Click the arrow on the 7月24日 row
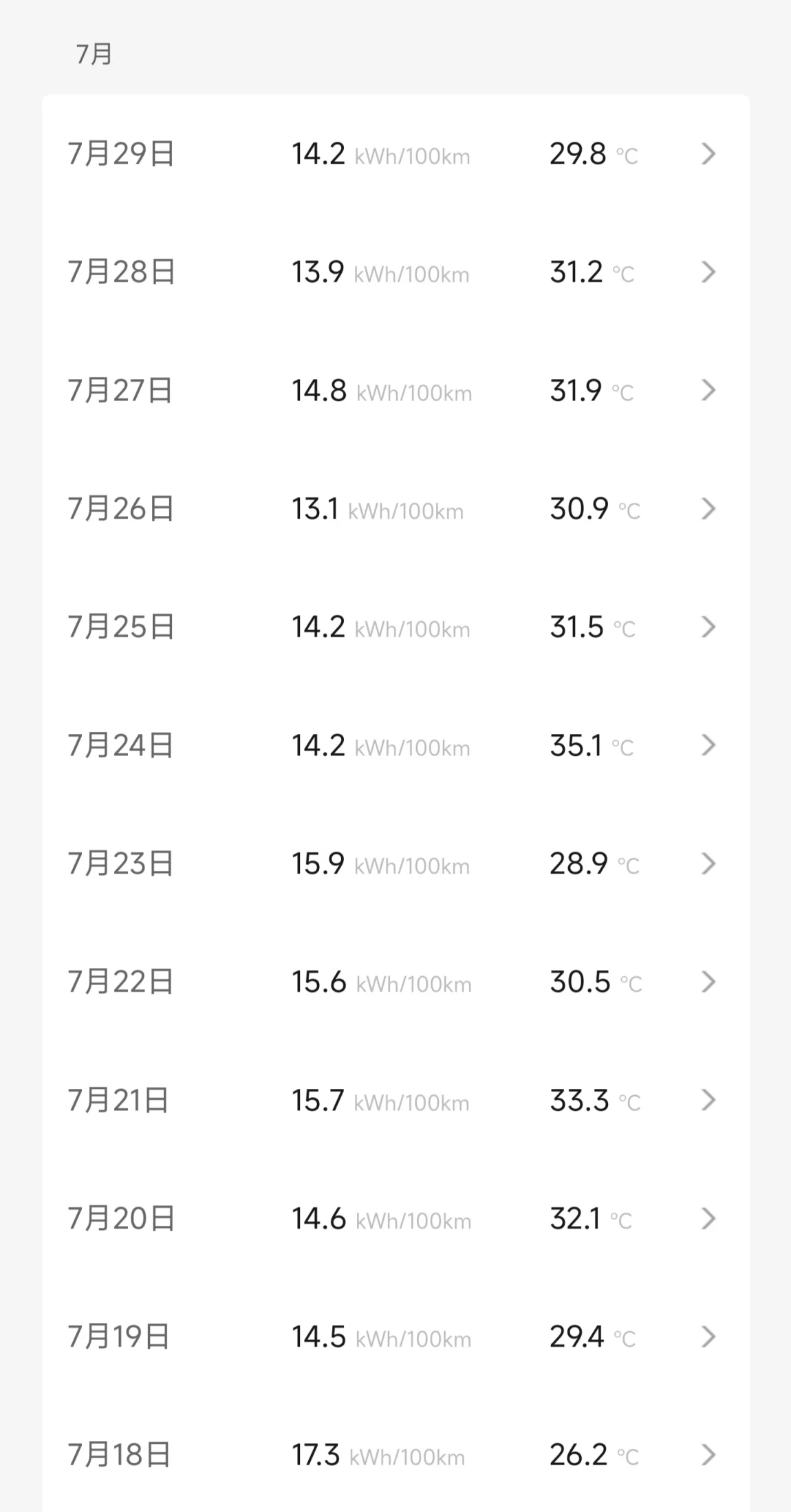The width and height of the screenshot is (791, 1512). click(x=708, y=745)
